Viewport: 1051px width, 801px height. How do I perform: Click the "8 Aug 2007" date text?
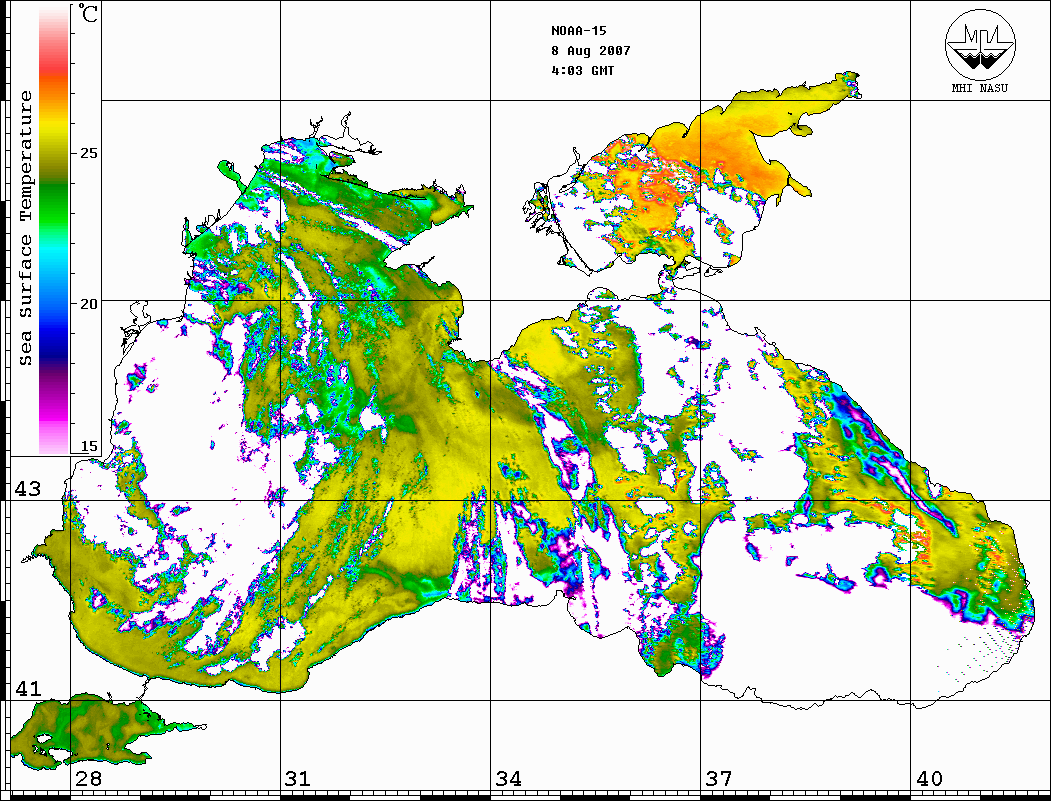click(x=591, y=51)
